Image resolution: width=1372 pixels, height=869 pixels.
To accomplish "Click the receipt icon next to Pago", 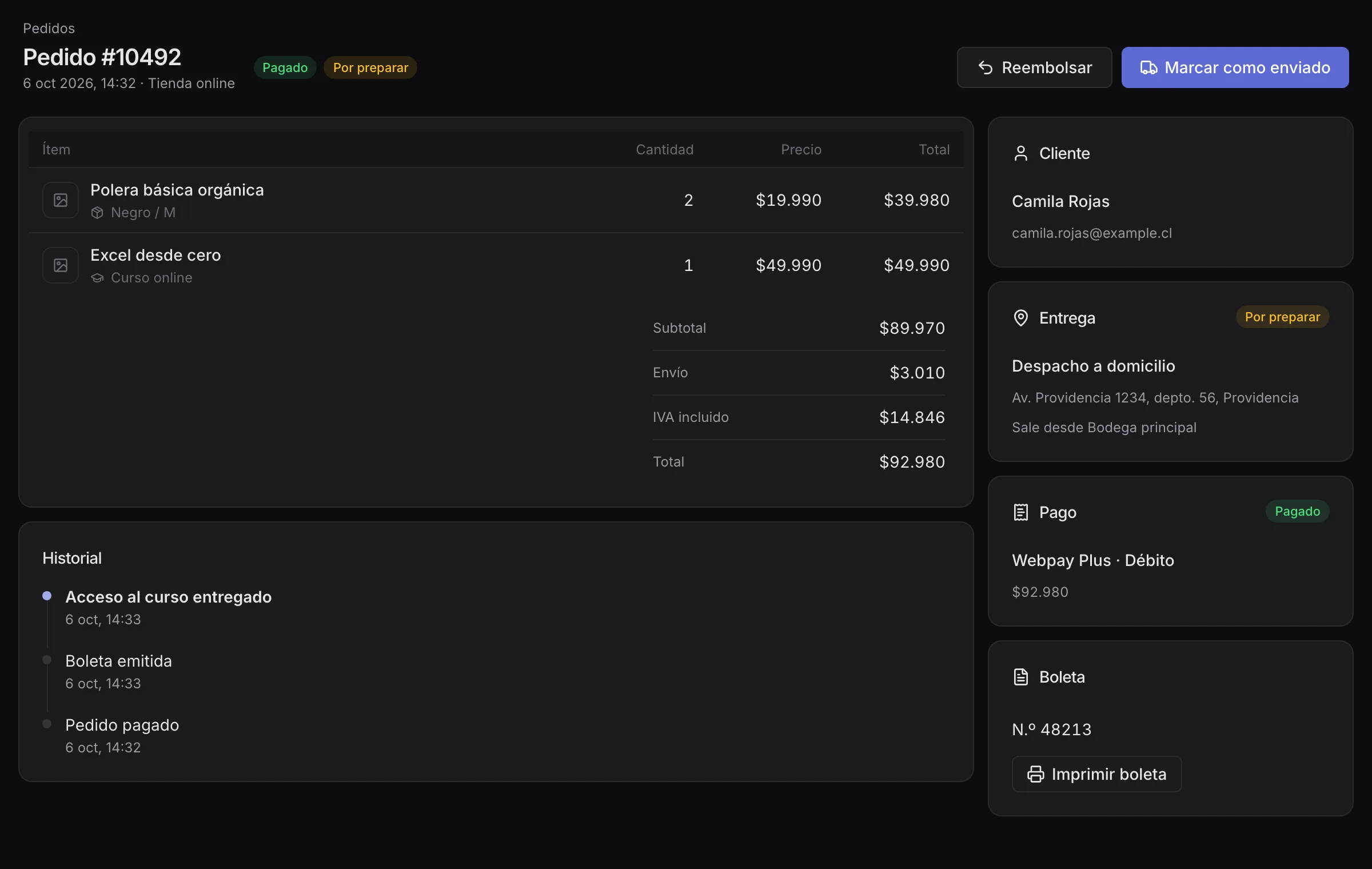I will pos(1020,512).
